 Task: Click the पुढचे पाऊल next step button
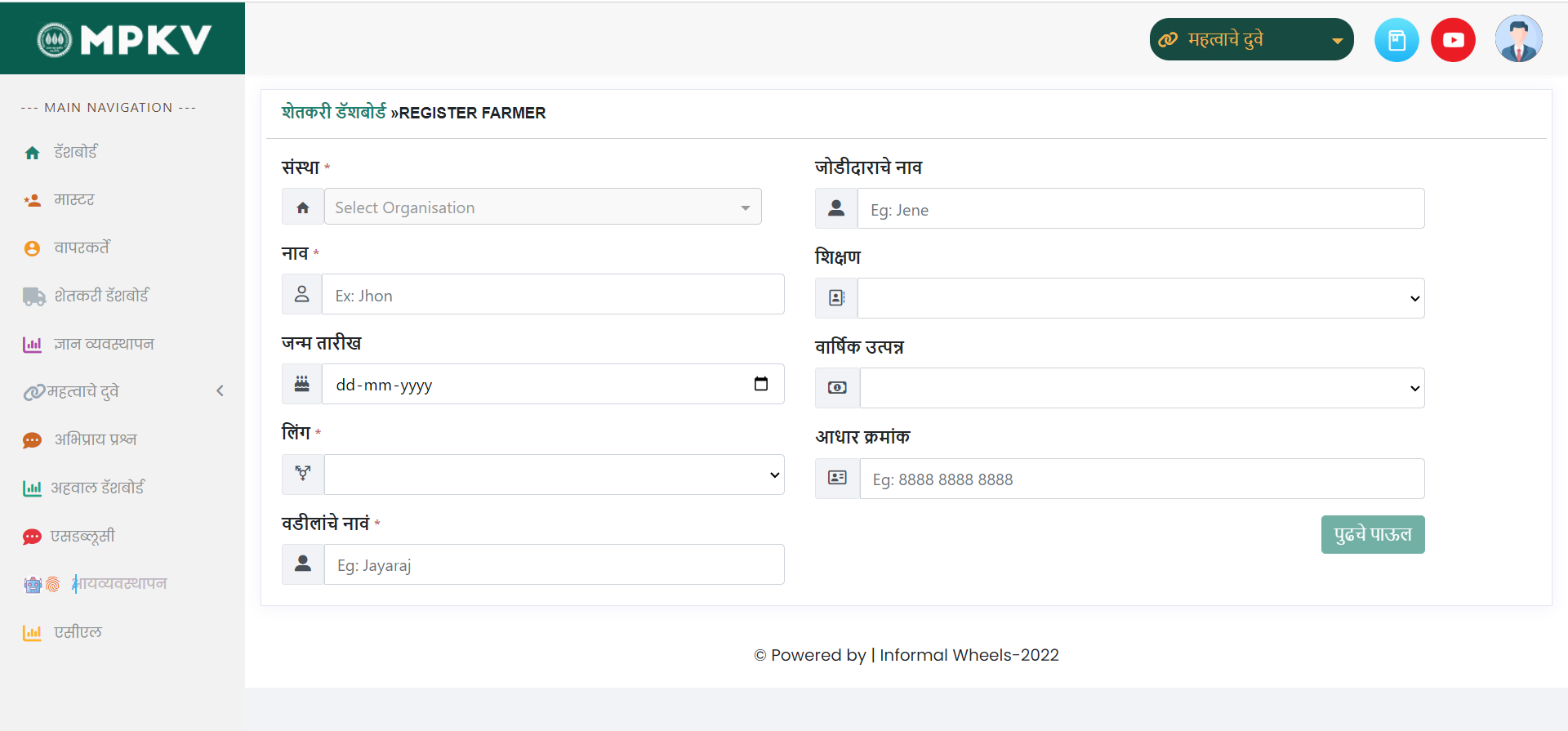pyautogui.click(x=1373, y=534)
